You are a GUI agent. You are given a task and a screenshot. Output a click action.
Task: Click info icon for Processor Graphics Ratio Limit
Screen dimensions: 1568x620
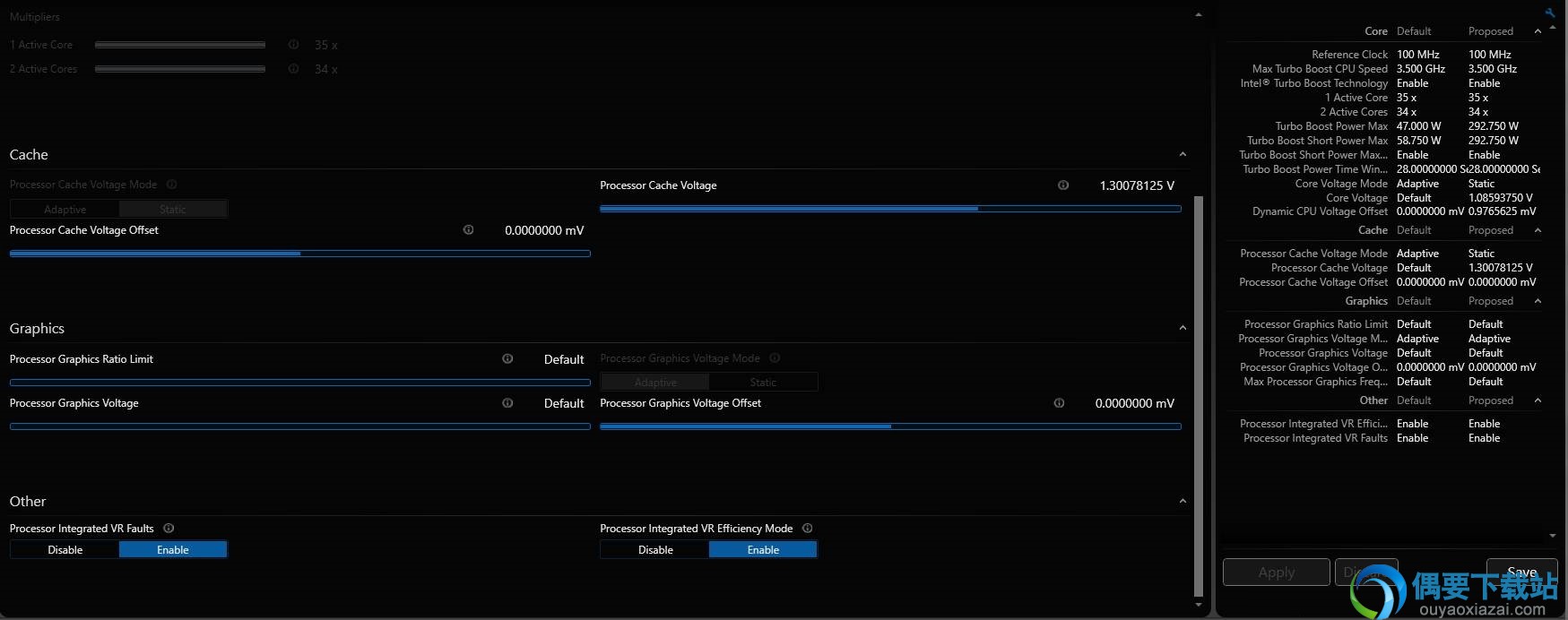507,359
